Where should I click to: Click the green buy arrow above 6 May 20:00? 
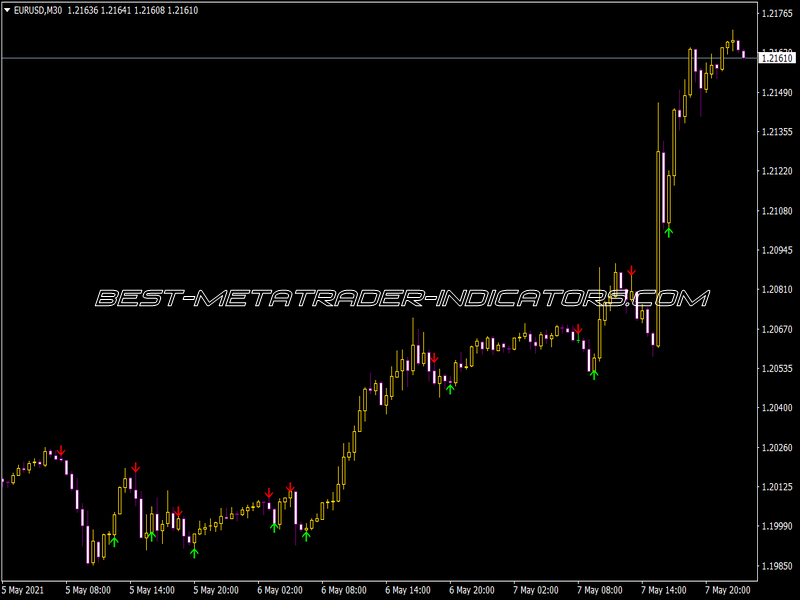450,389
